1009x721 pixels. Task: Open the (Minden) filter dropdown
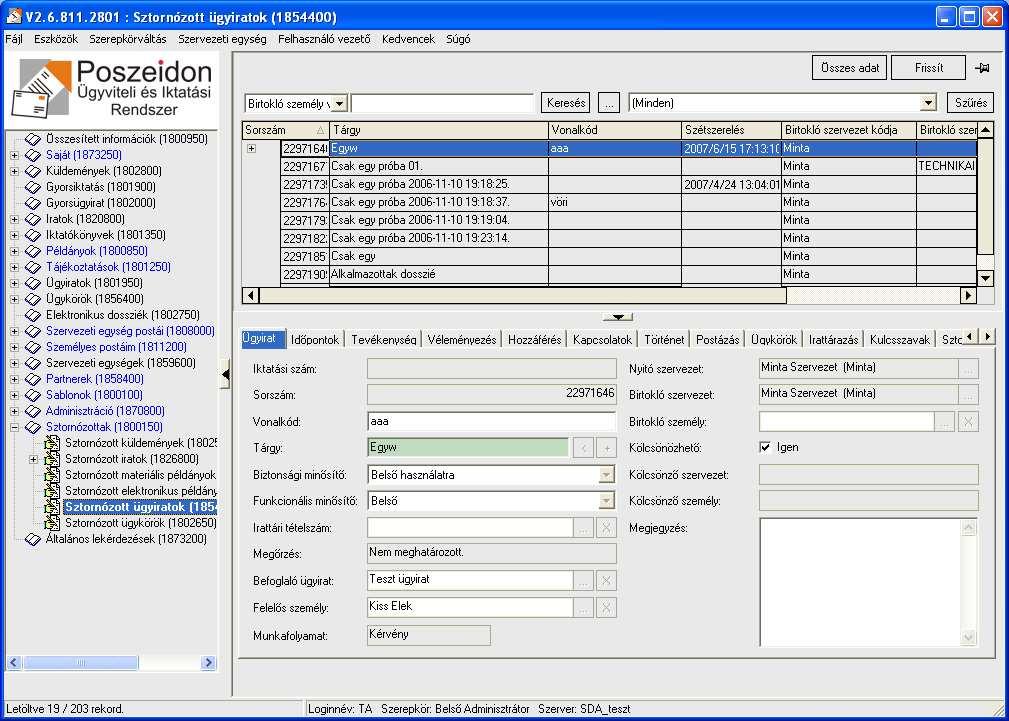(x=927, y=103)
